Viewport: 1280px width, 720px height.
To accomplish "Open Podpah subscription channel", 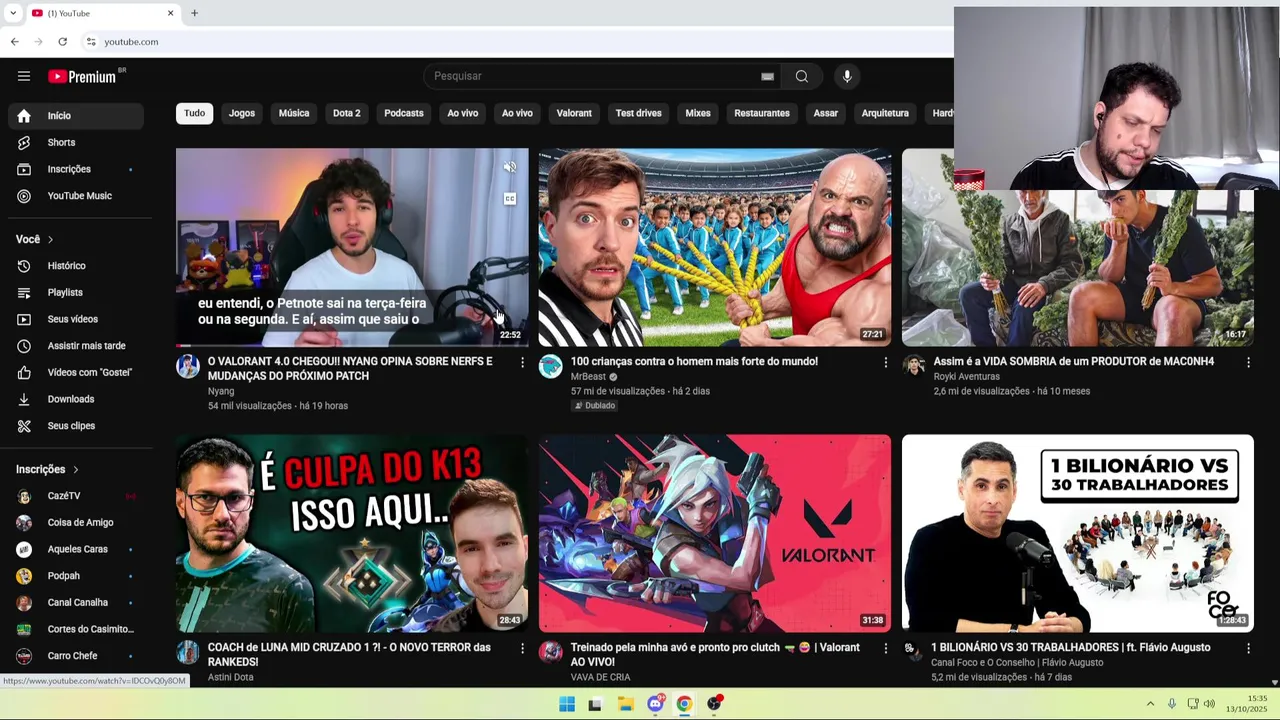I will [x=76, y=576].
